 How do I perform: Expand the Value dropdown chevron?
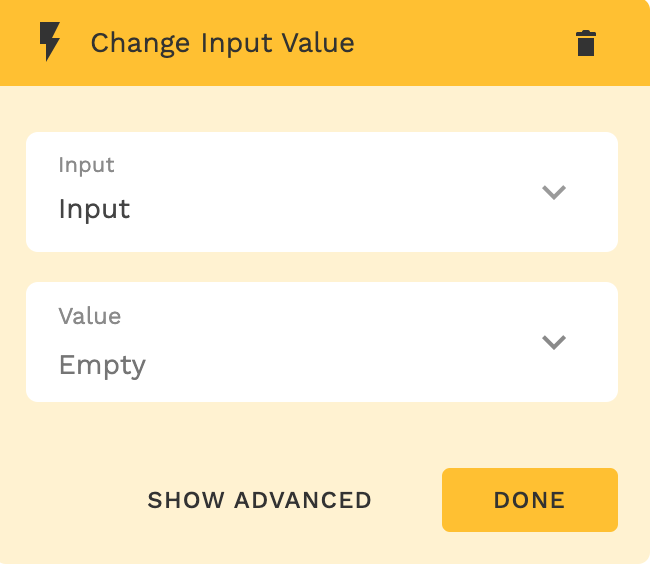554,342
